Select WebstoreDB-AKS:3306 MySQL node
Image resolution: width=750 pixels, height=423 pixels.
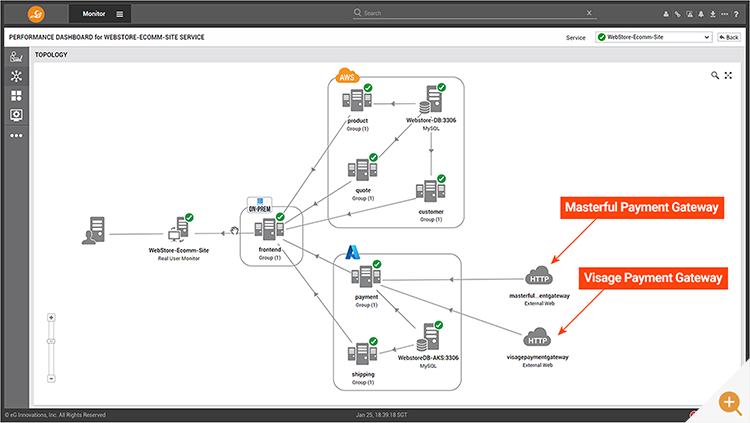click(429, 337)
